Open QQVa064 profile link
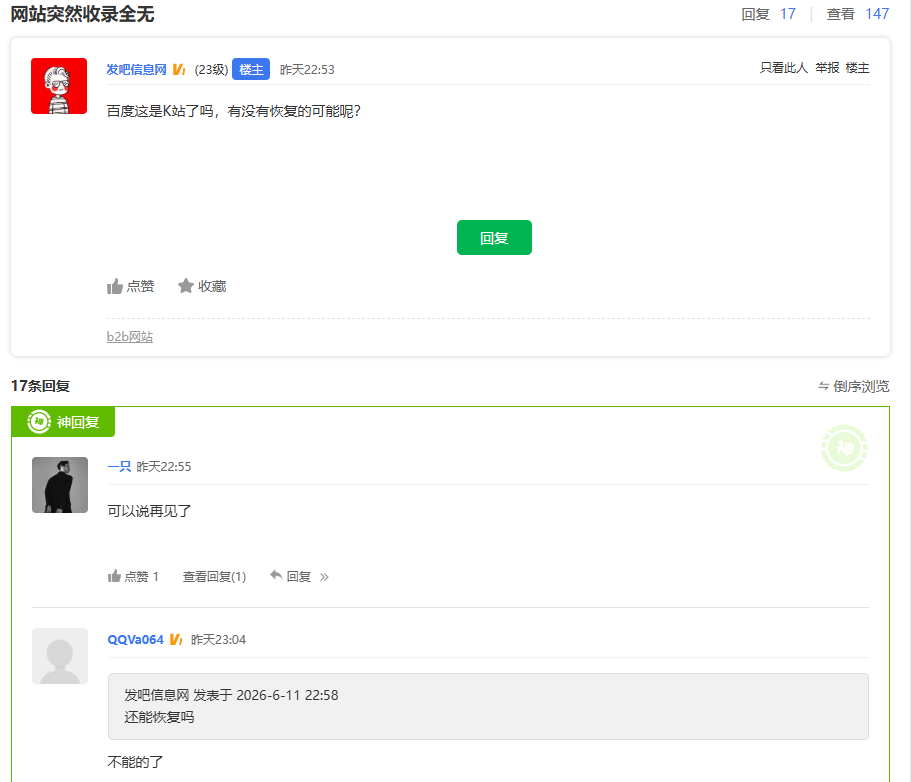This screenshot has width=911, height=782. (136, 640)
